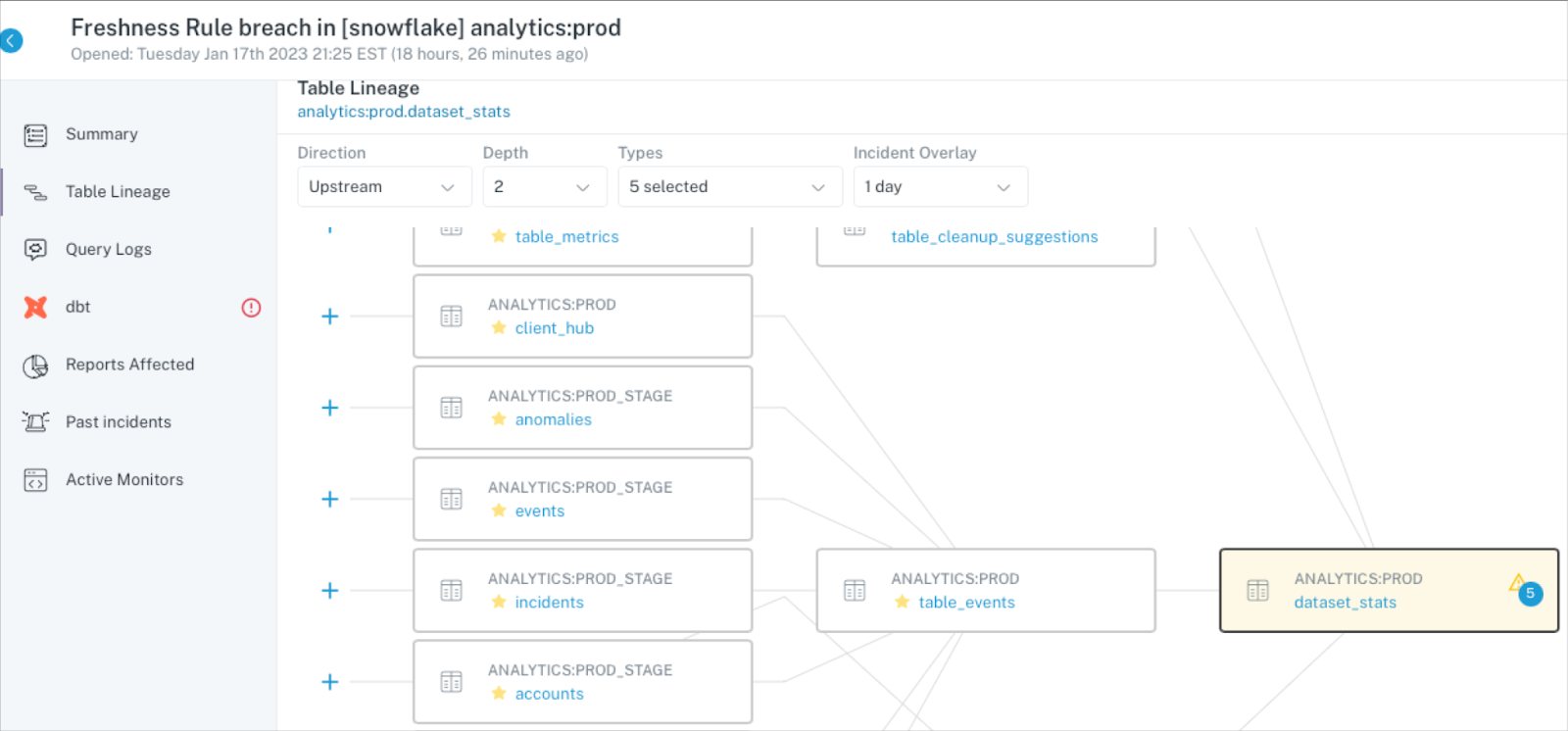
Task: Click the Freshness Rule breach page title
Action: coord(346,27)
